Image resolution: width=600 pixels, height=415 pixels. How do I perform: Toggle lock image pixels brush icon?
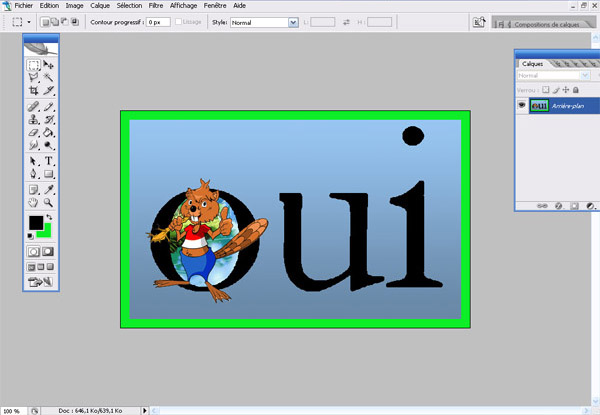(556, 90)
